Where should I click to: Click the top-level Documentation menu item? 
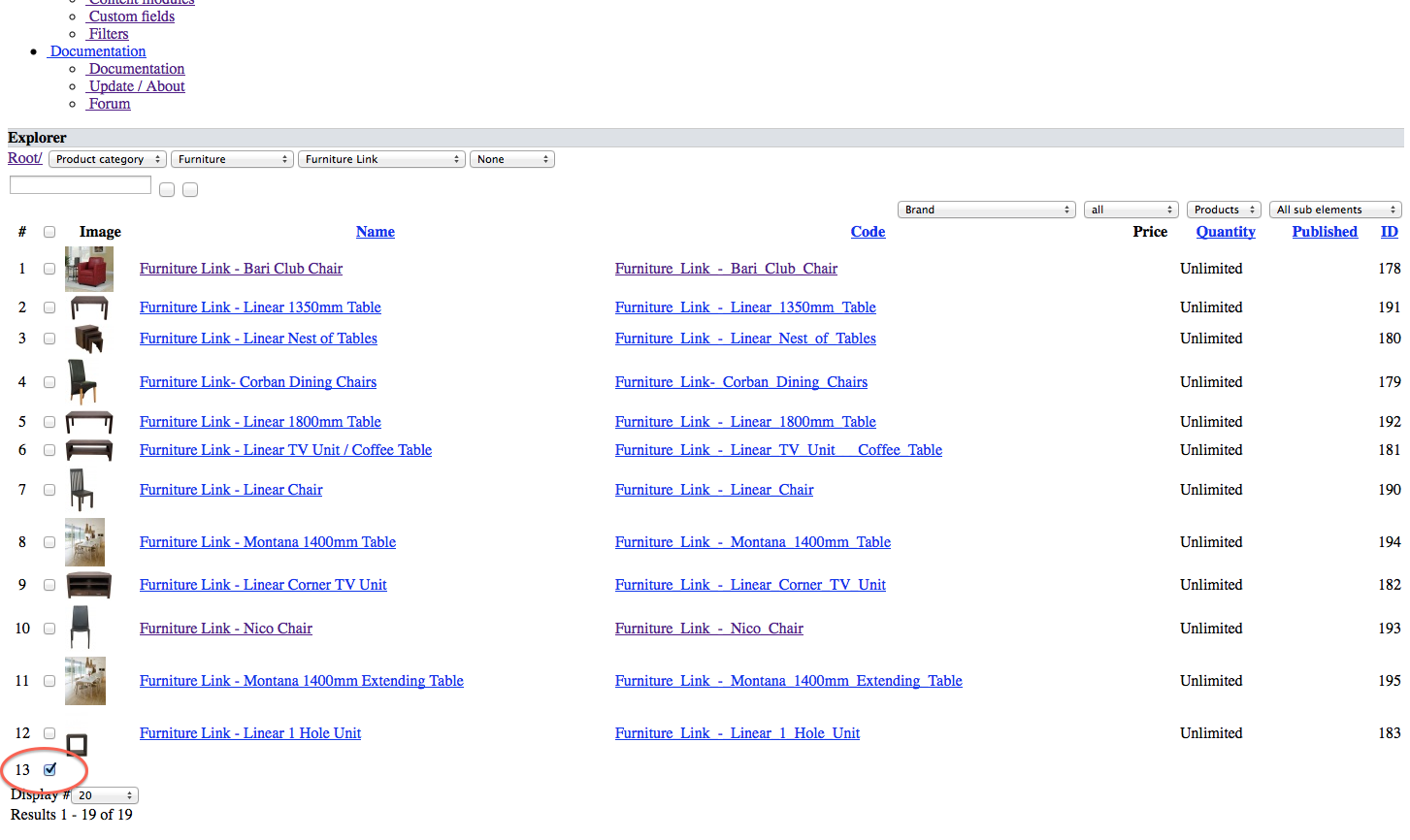97,51
